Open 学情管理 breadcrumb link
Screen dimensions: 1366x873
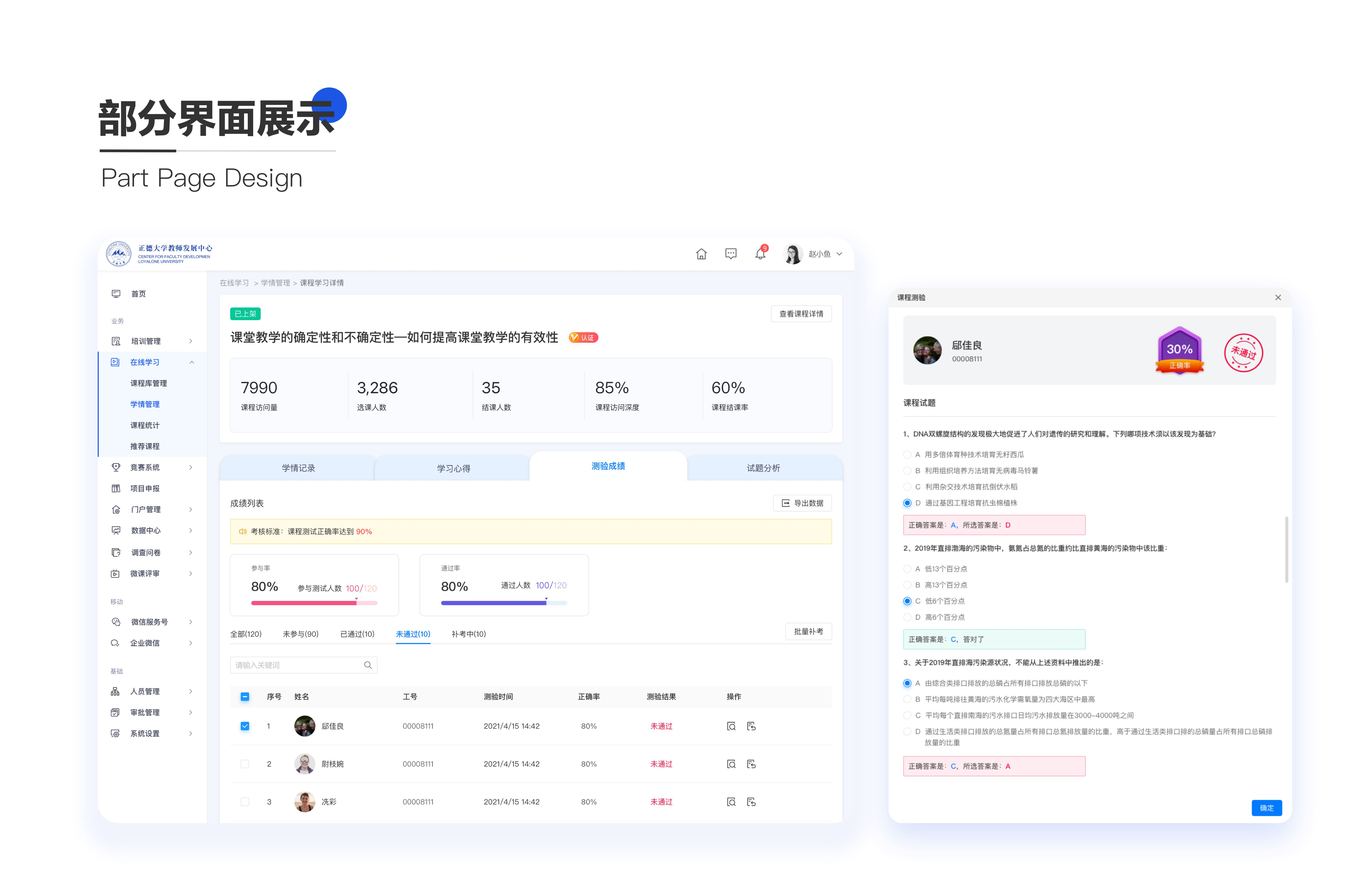pos(275,283)
